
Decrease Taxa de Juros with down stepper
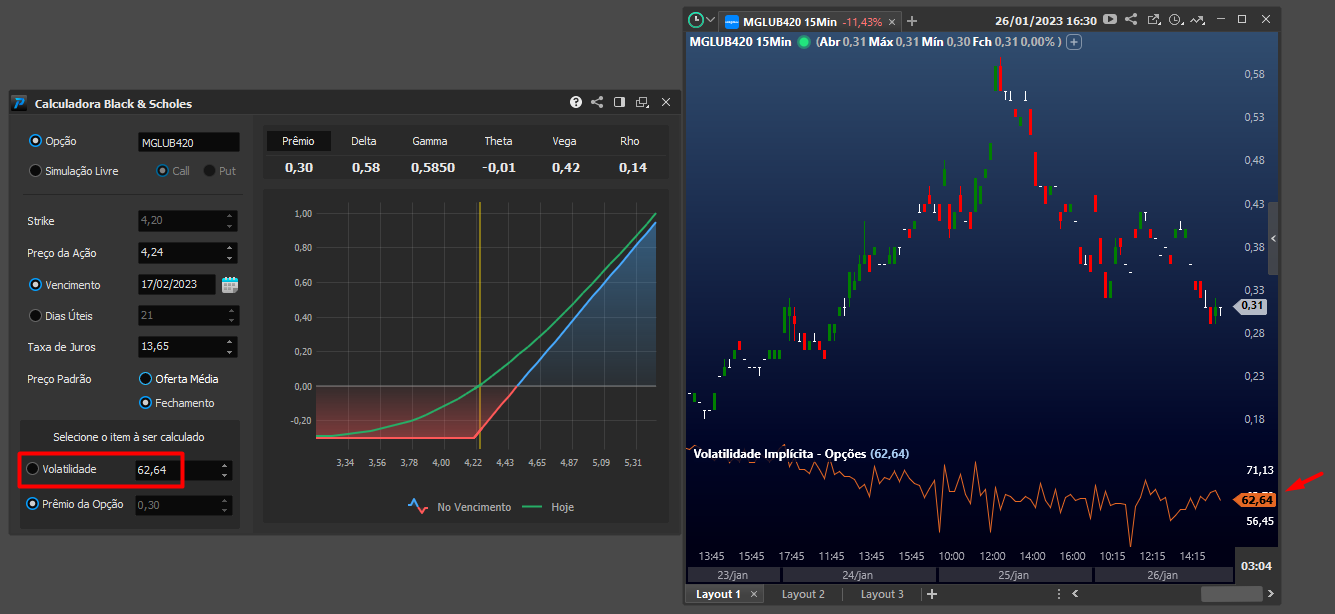pos(229,352)
